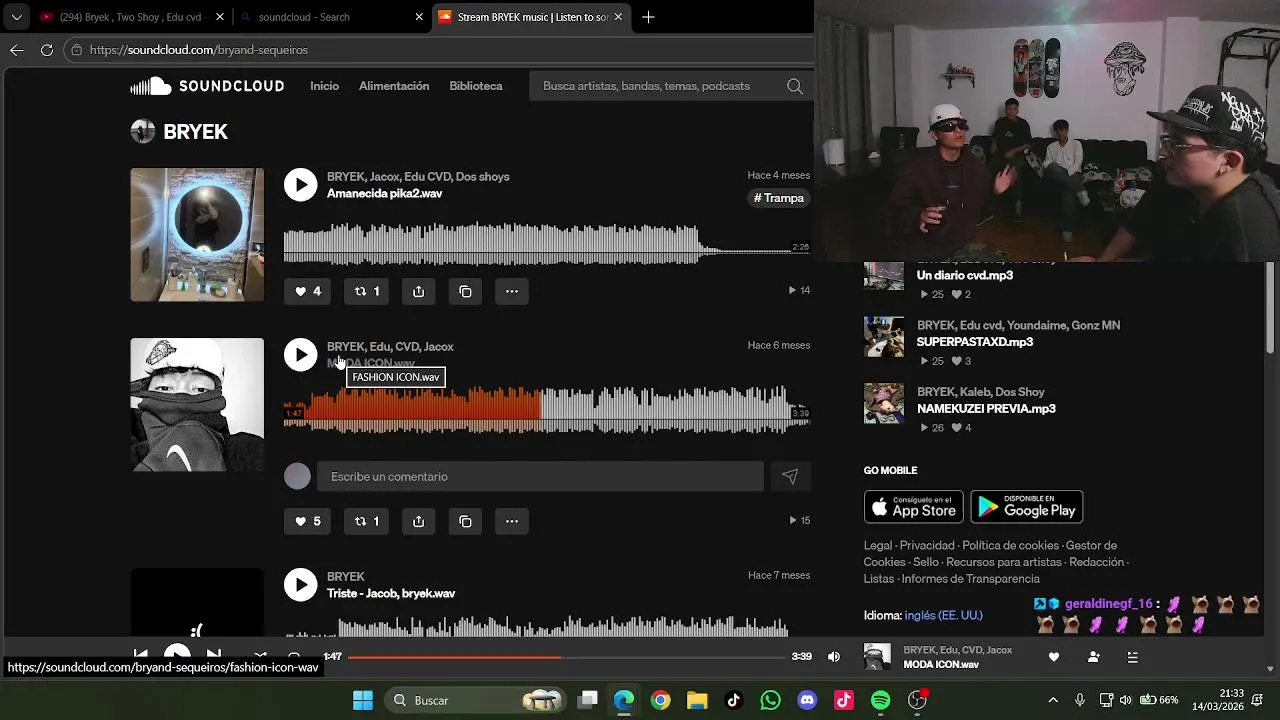Seek in MODA ICON.wav orange waveform
Viewport: 1280px width, 720px height.
tap(546, 409)
